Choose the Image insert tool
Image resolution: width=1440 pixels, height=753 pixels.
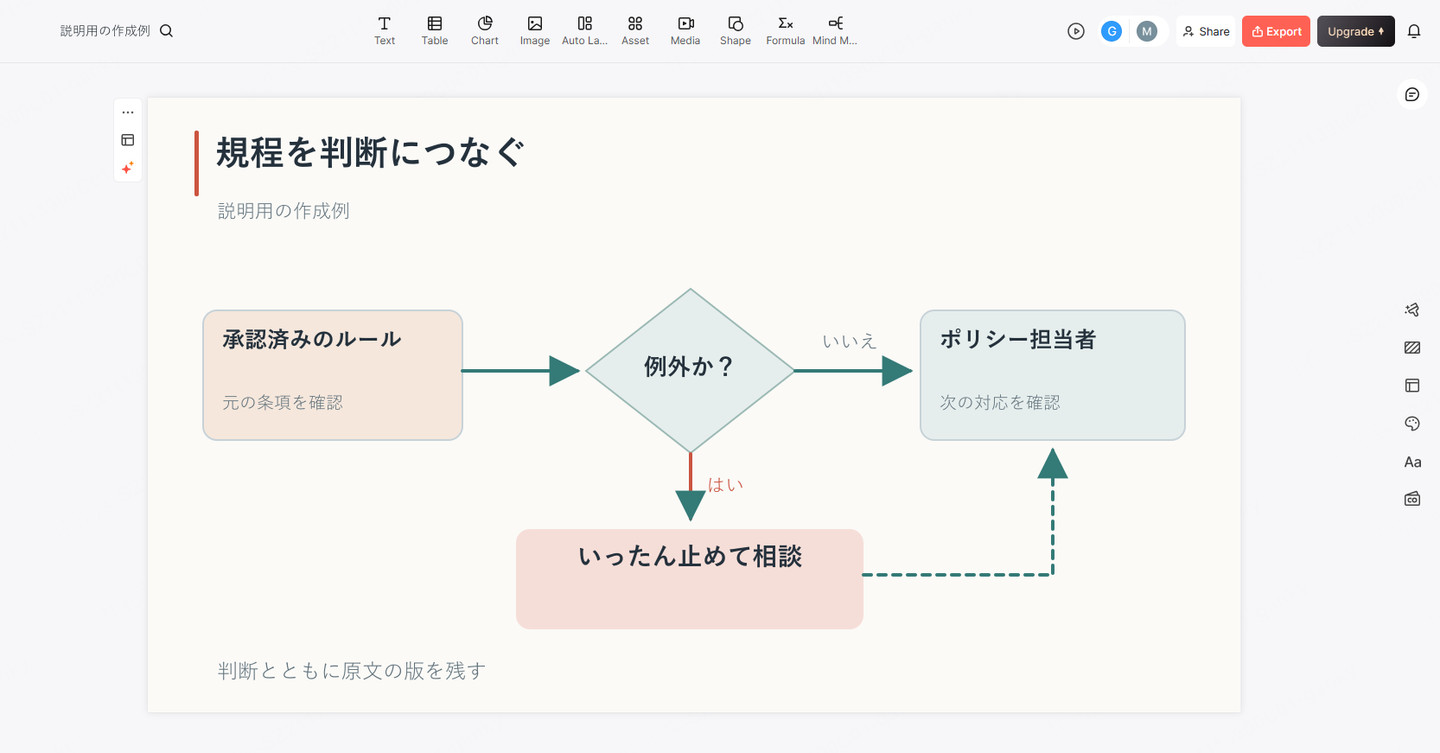[x=534, y=30]
